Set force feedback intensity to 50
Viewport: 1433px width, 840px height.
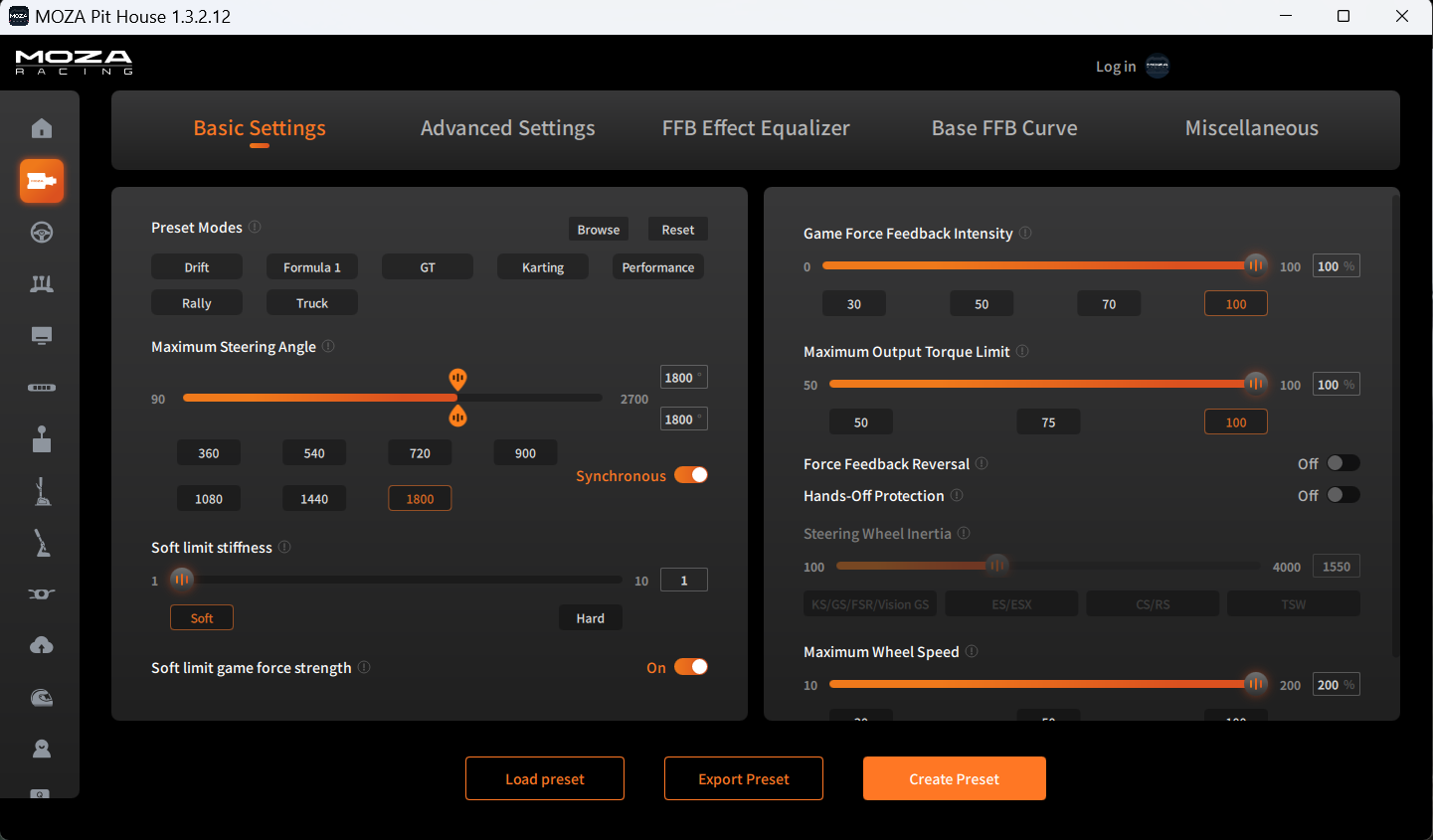982,304
